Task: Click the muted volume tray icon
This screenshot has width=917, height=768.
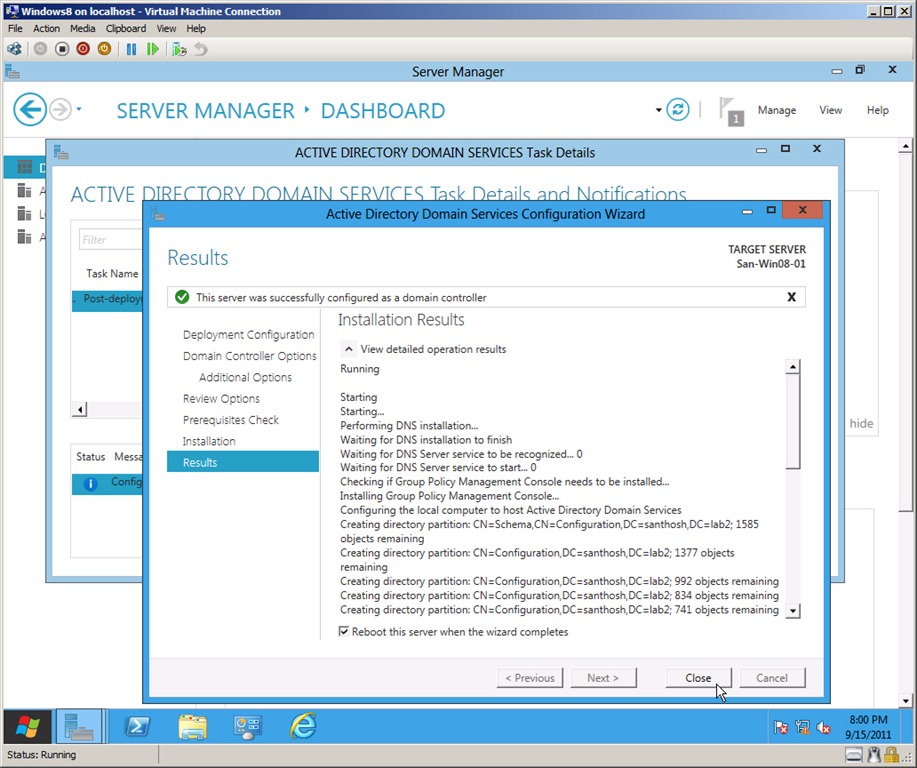Action: pyautogui.click(x=823, y=728)
